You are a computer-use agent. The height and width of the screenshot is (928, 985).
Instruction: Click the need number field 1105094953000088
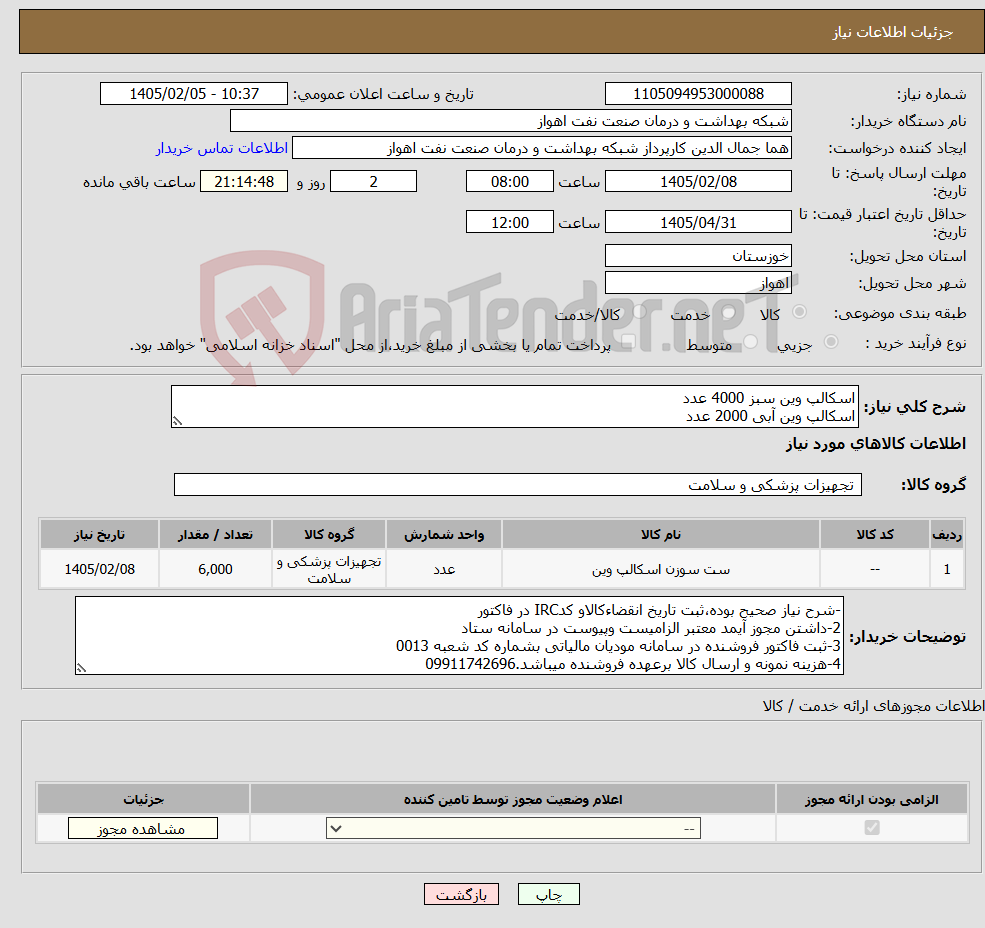coord(698,94)
